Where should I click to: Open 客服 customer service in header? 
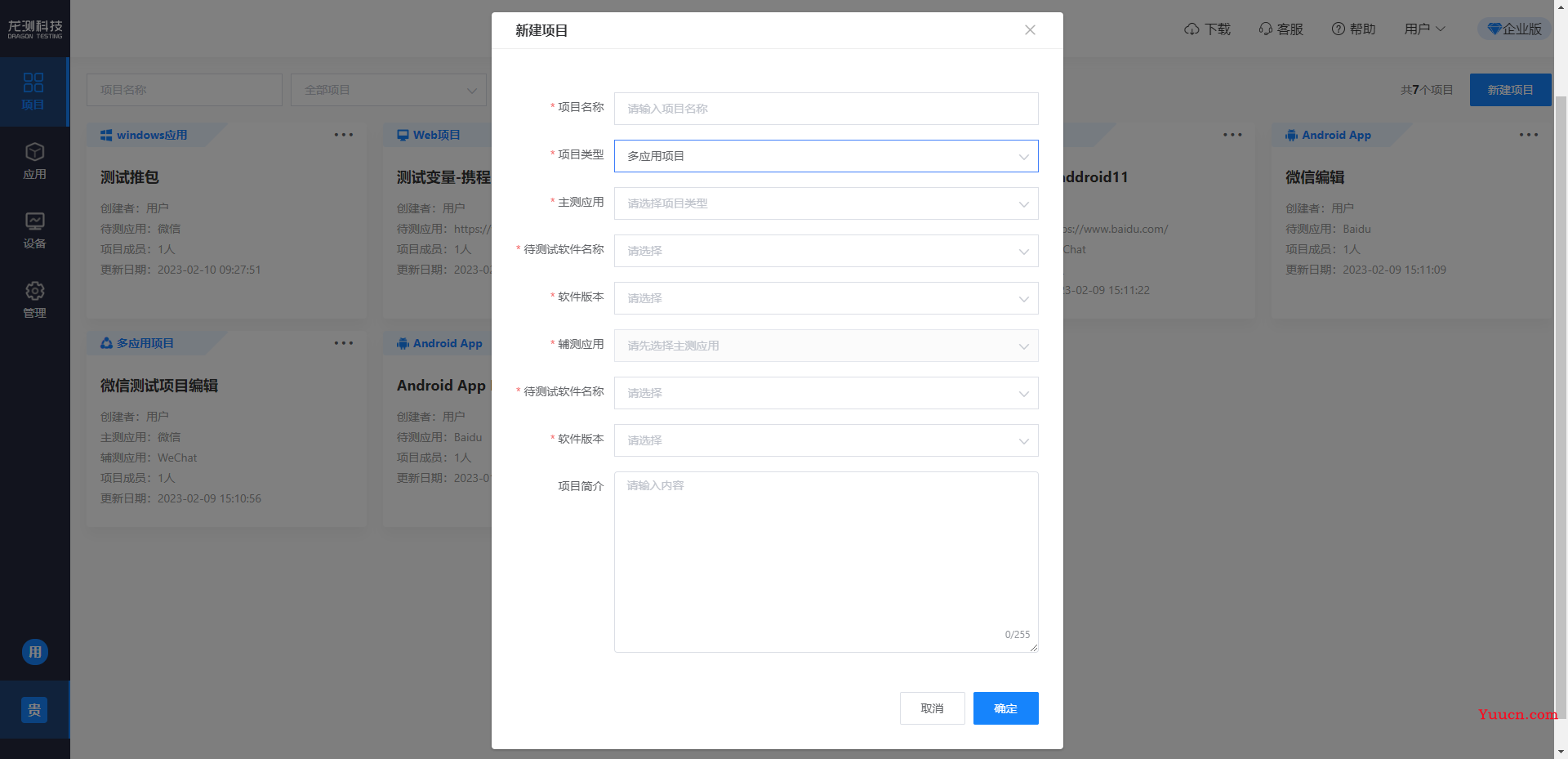pos(1281,29)
